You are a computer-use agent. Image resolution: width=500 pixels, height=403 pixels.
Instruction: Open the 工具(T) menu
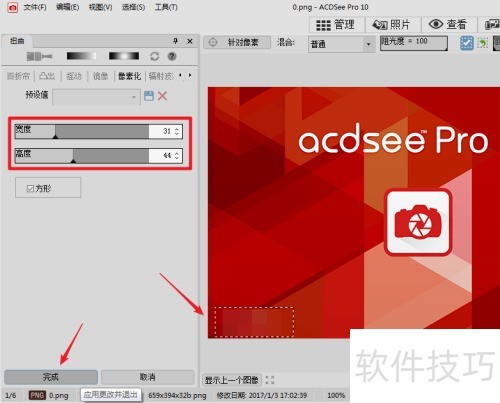[166, 7]
